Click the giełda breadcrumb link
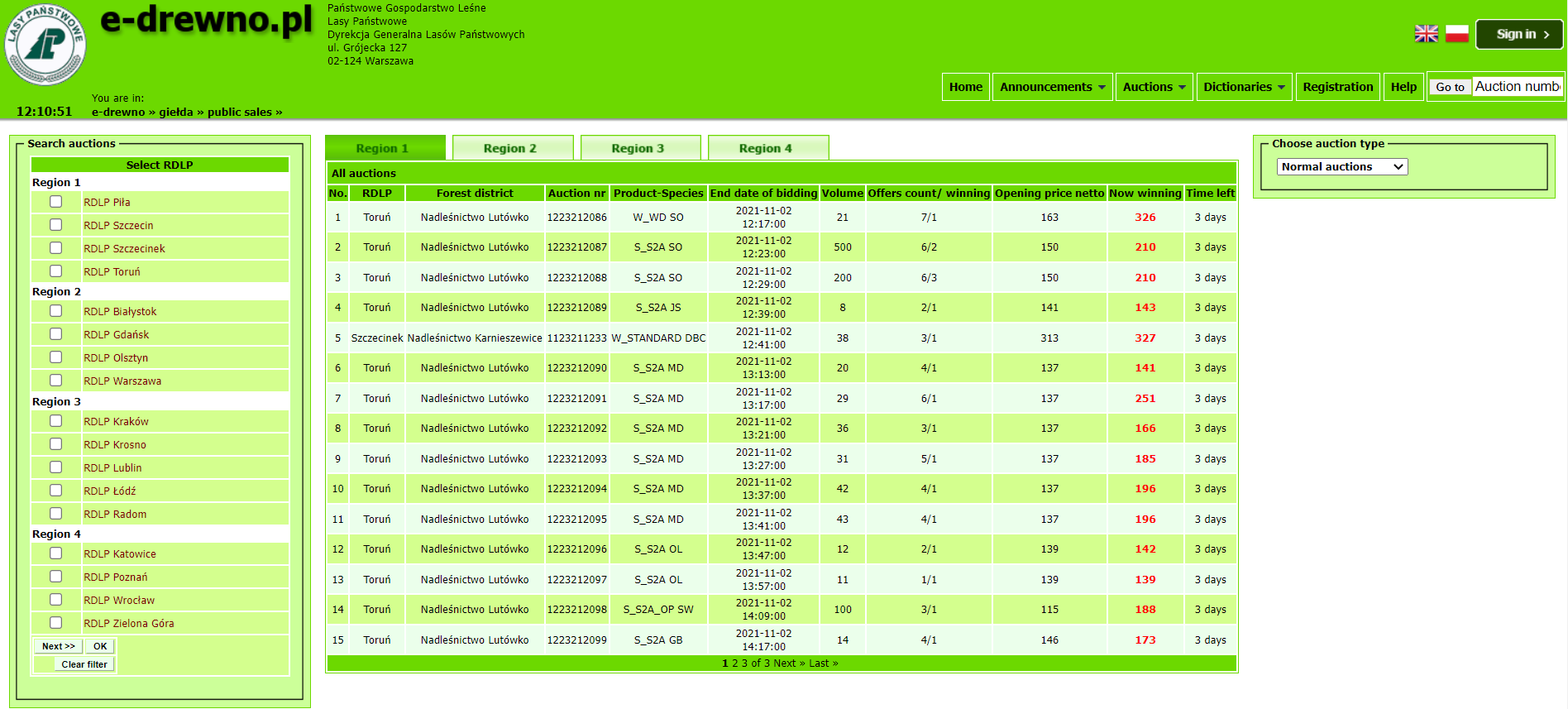Image resolution: width=1568 pixels, height=709 pixels. 176,112
